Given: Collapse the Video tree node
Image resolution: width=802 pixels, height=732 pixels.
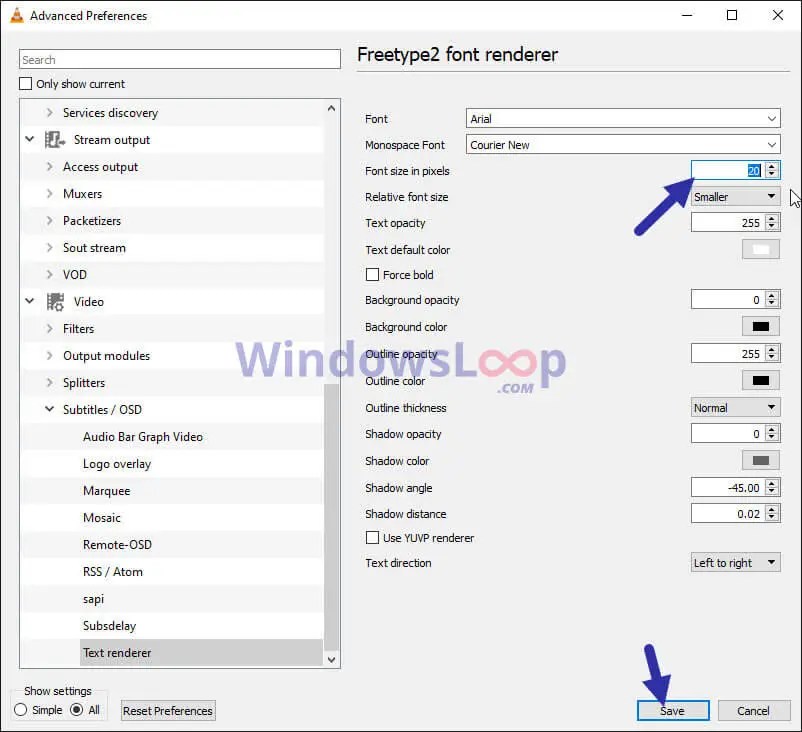Looking at the screenshot, I should (x=30, y=301).
